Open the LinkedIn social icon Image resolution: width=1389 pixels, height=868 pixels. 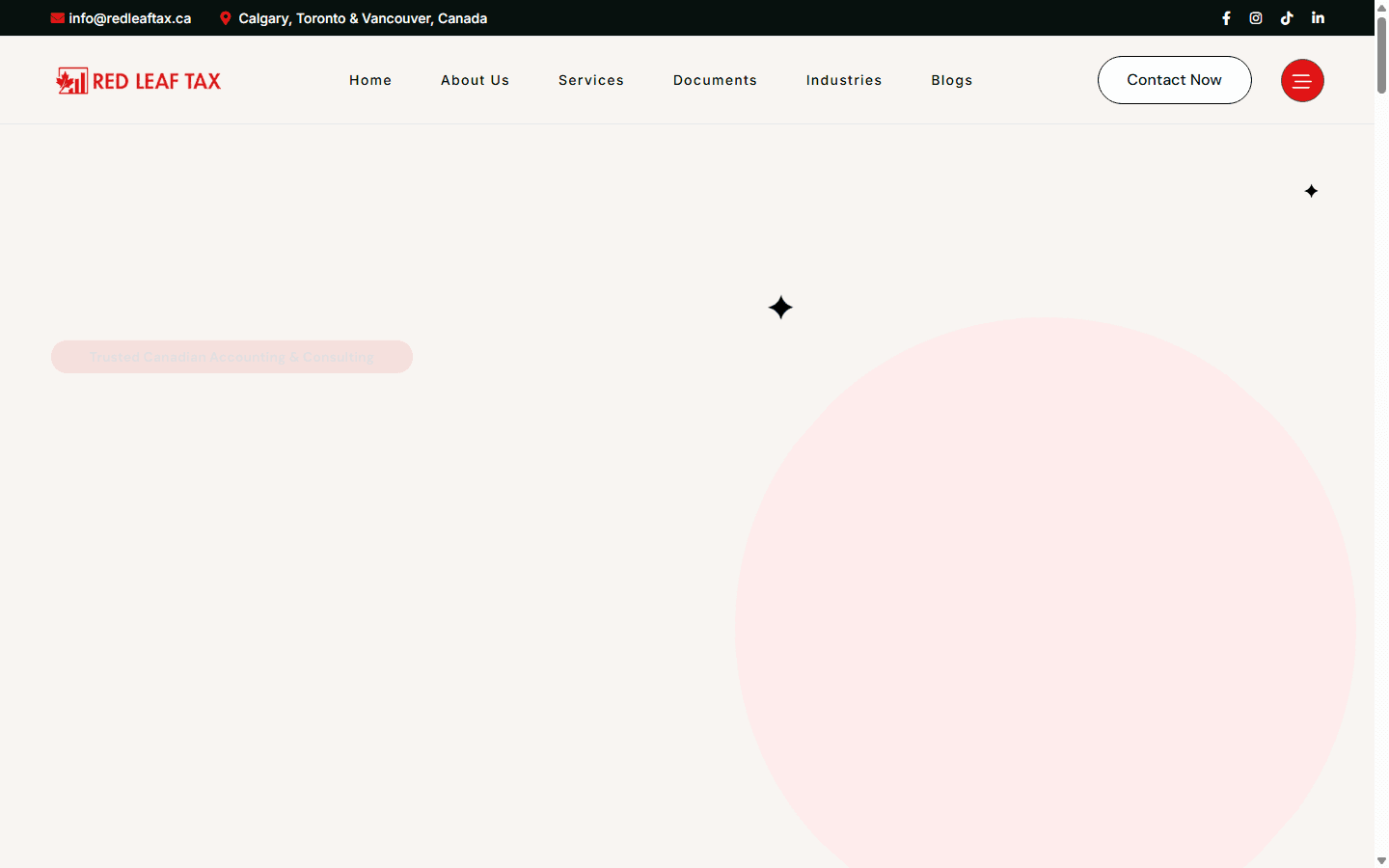coord(1318,18)
